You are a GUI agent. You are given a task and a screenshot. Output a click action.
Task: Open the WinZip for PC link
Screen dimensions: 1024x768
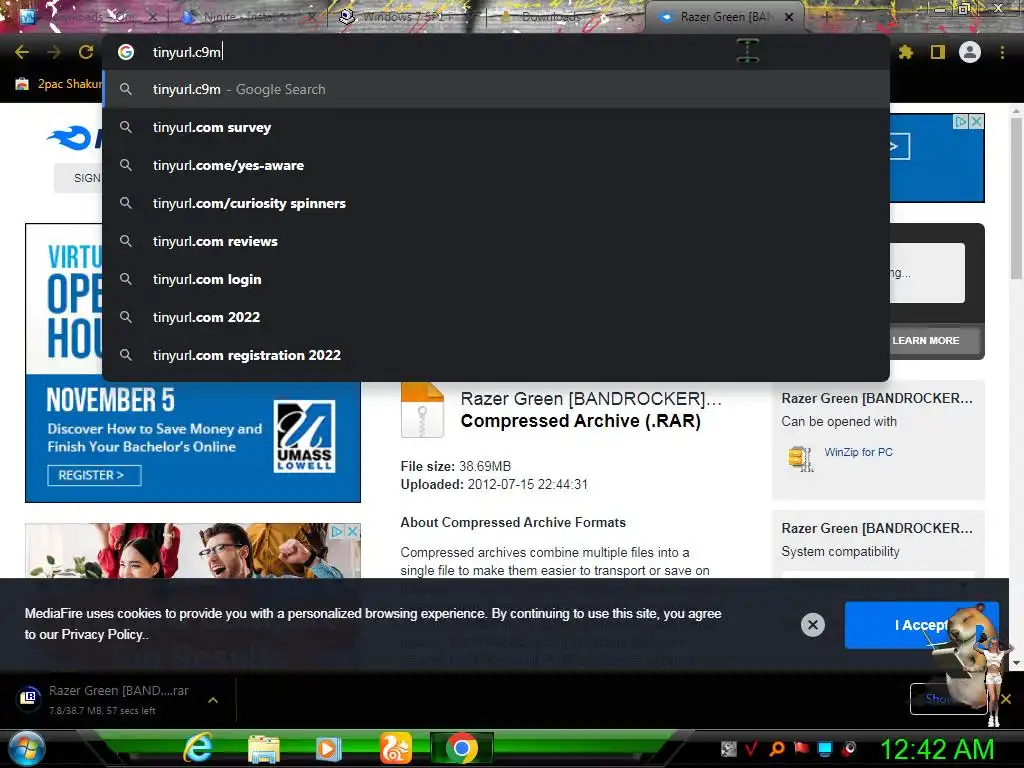coord(858,452)
